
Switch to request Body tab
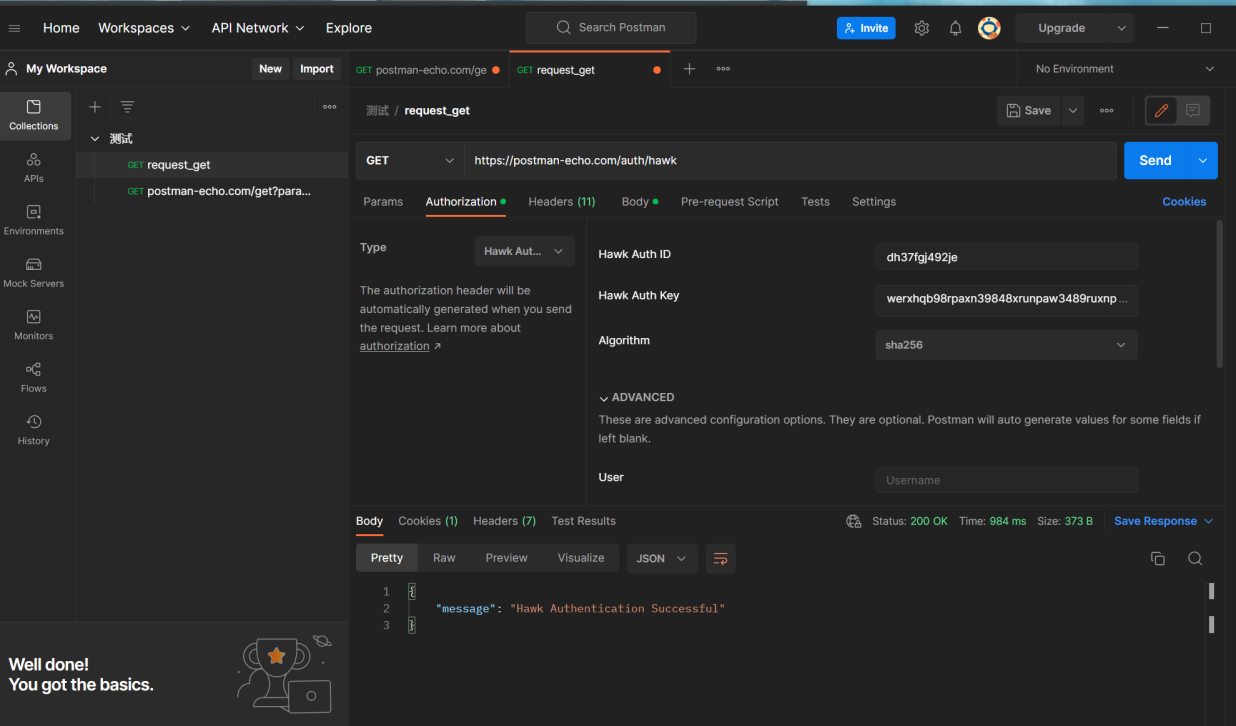coord(640,201)
